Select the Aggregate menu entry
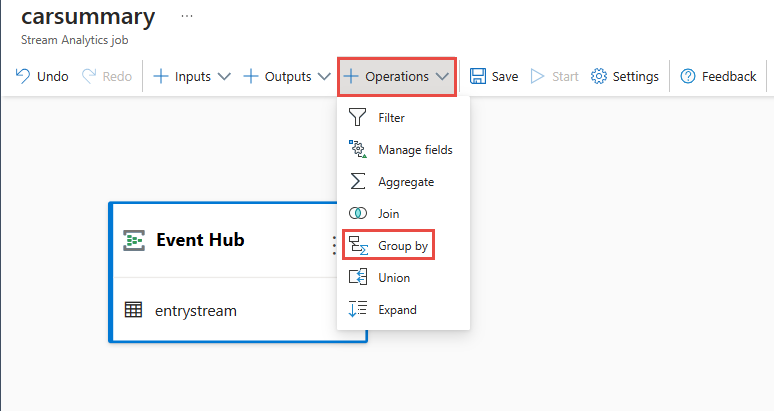Image resolution: width=774 pixels, height=411 pixels. point(405,182)
